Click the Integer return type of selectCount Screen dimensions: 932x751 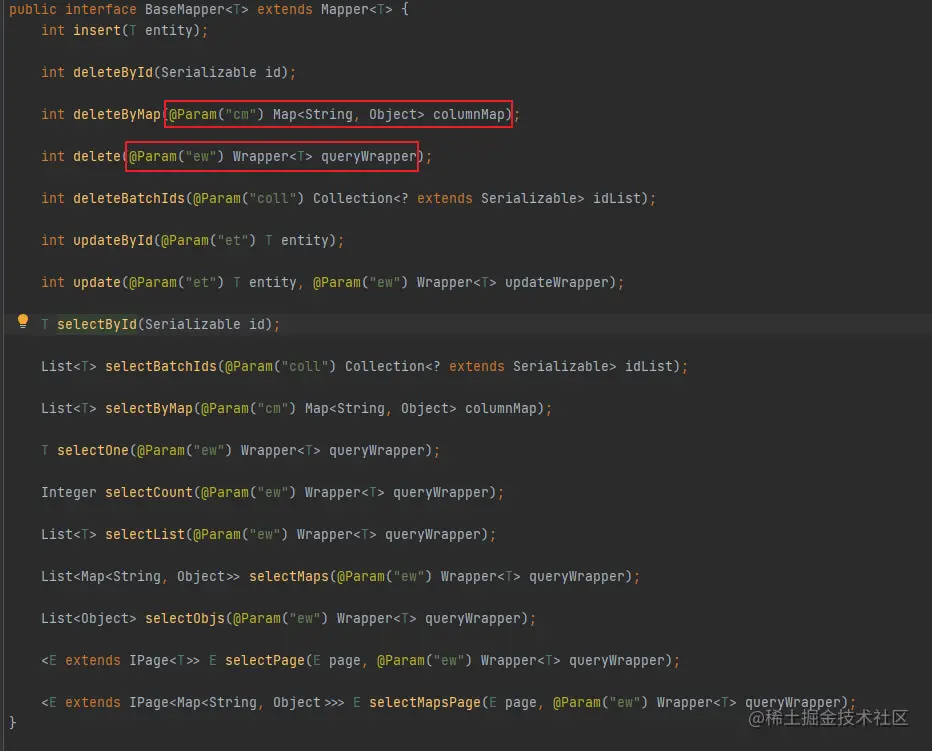pyautogui.click(x=69, y=493)
